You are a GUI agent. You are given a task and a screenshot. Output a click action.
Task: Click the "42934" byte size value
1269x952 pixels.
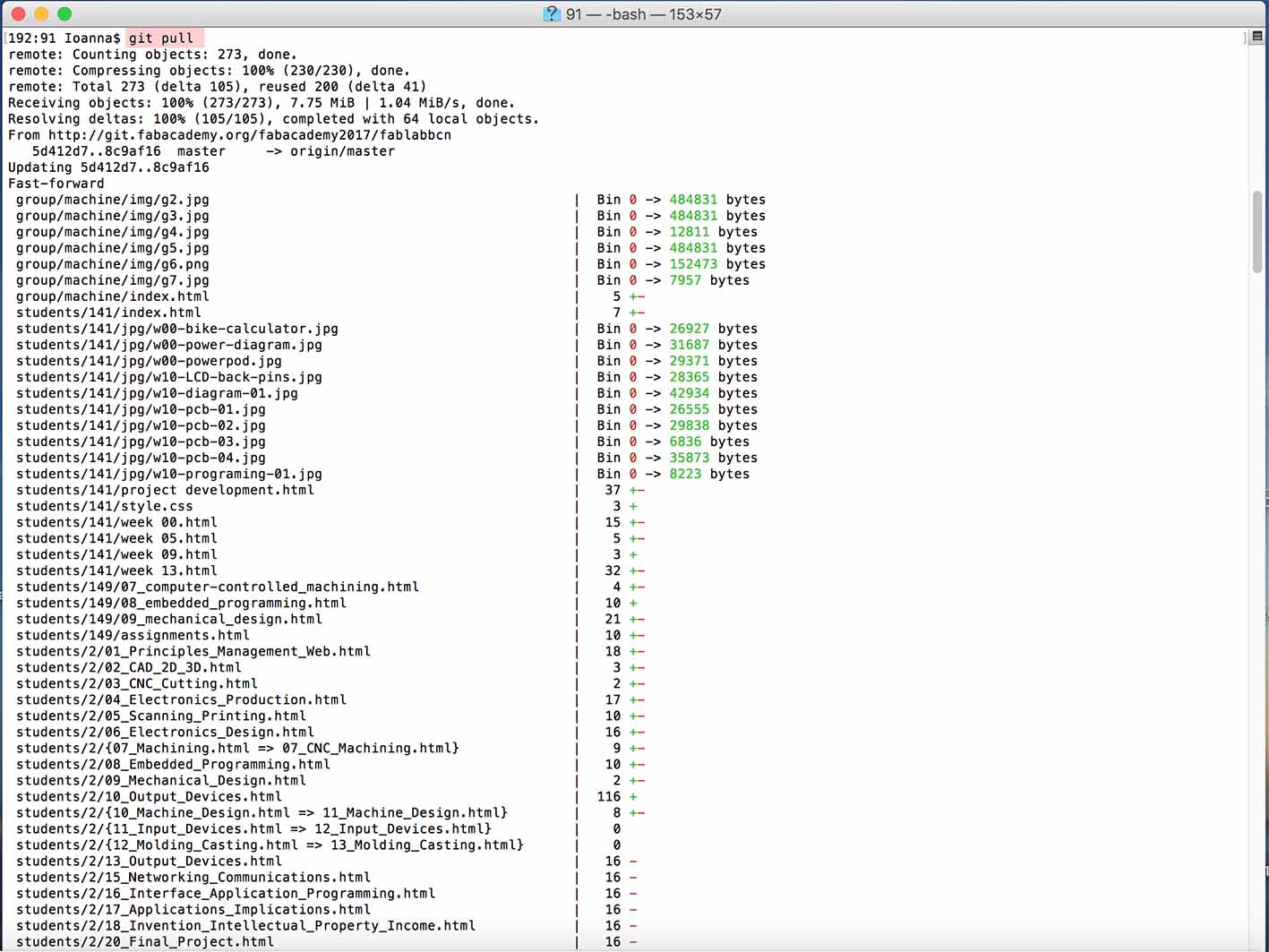[x=690, y=392]
